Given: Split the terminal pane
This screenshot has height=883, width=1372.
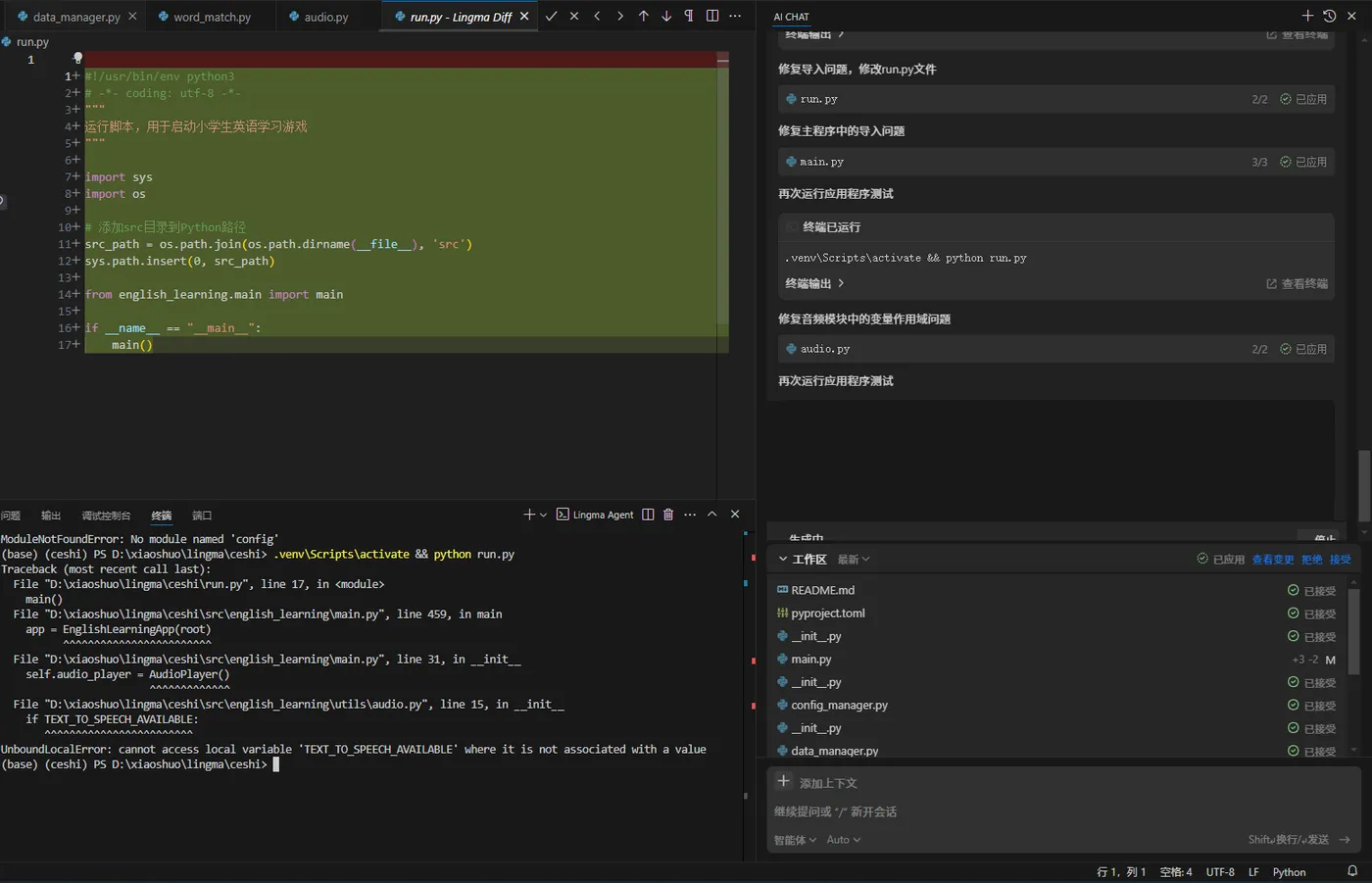Looking at the screenshot, I should (648, 515).
